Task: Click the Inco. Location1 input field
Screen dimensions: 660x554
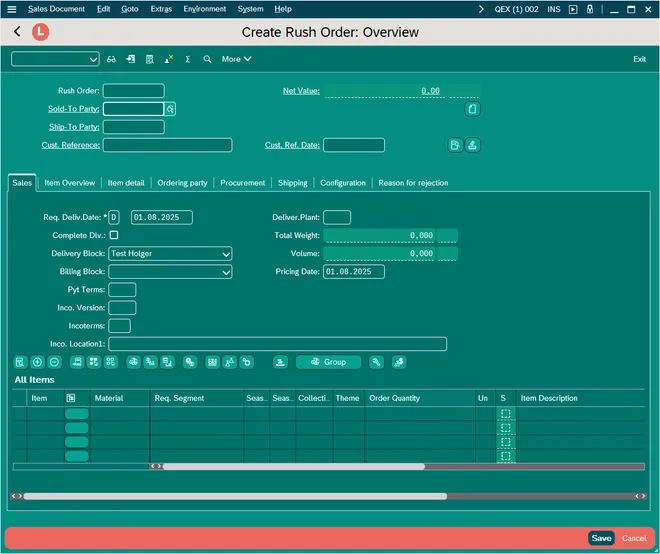Action: tap(277, 344)
